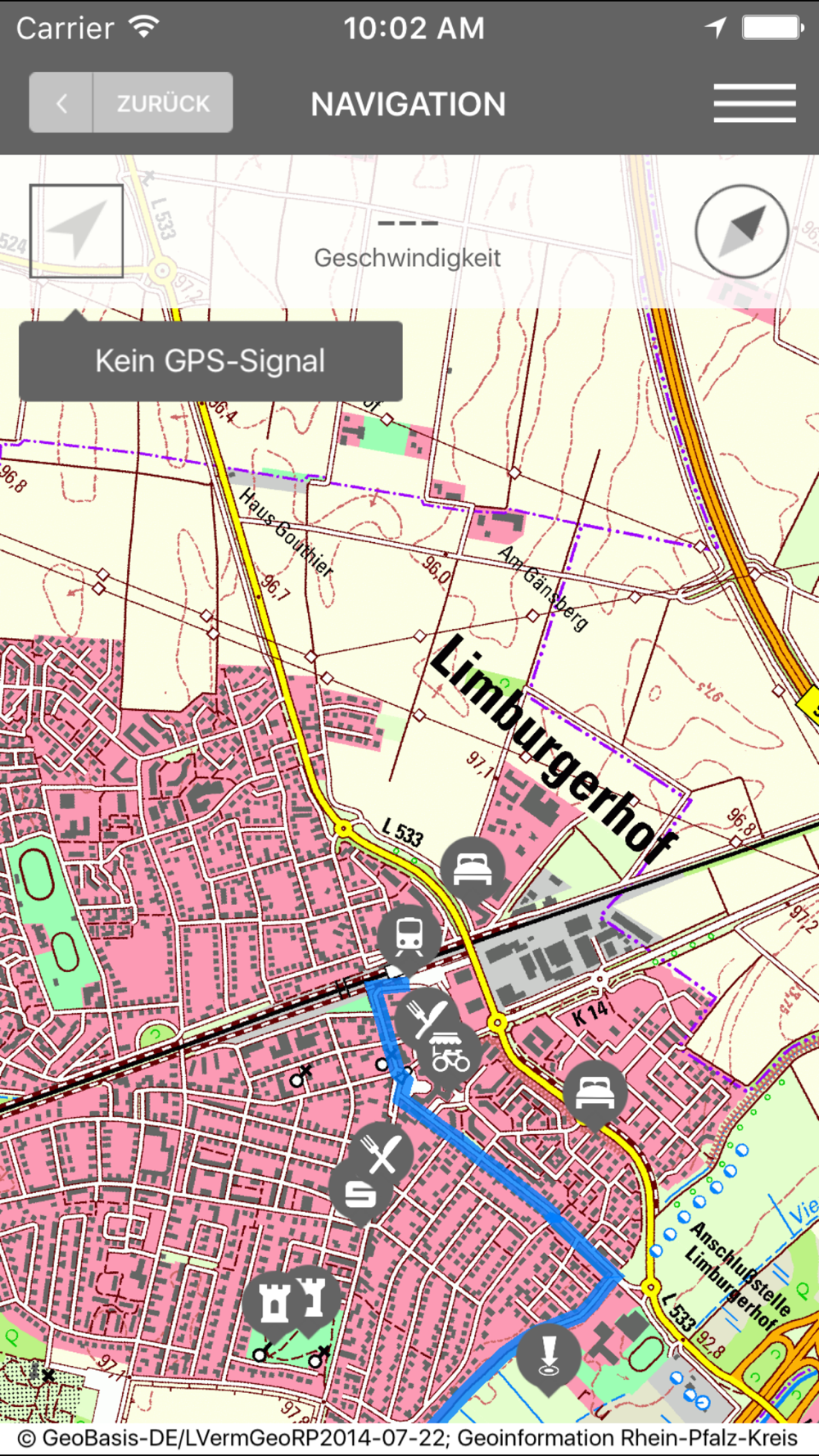Viewport: 819px width, 1456px height.
Task: Open the Sparkasse bank marker
Action: (360, 1196)
